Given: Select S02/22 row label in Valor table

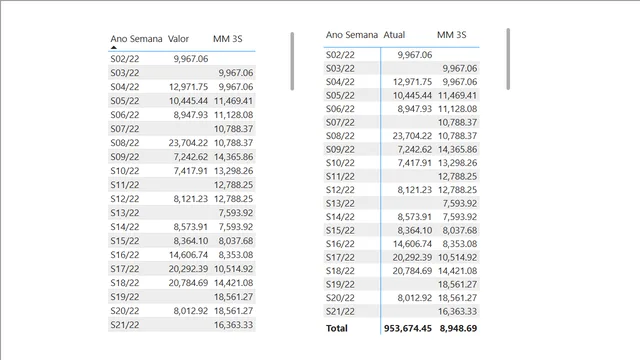Looking at the screenshot, I should (124, 59).
